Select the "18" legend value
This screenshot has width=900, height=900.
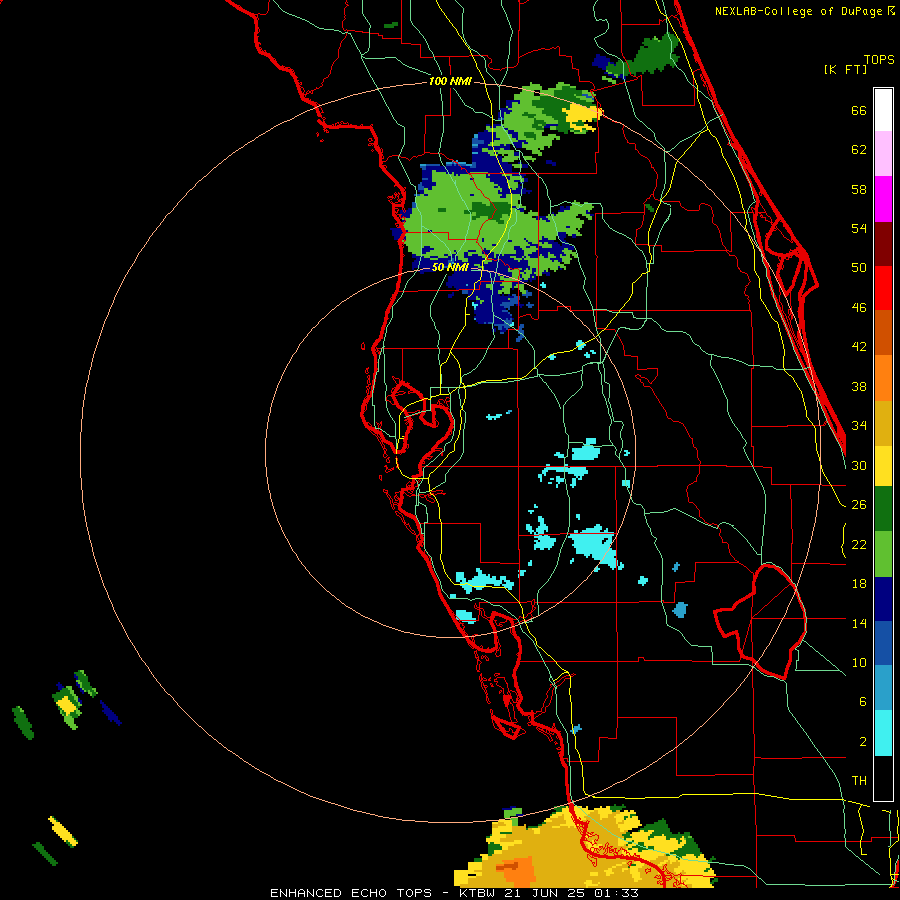pyautogui.click(x=859, y=584)
